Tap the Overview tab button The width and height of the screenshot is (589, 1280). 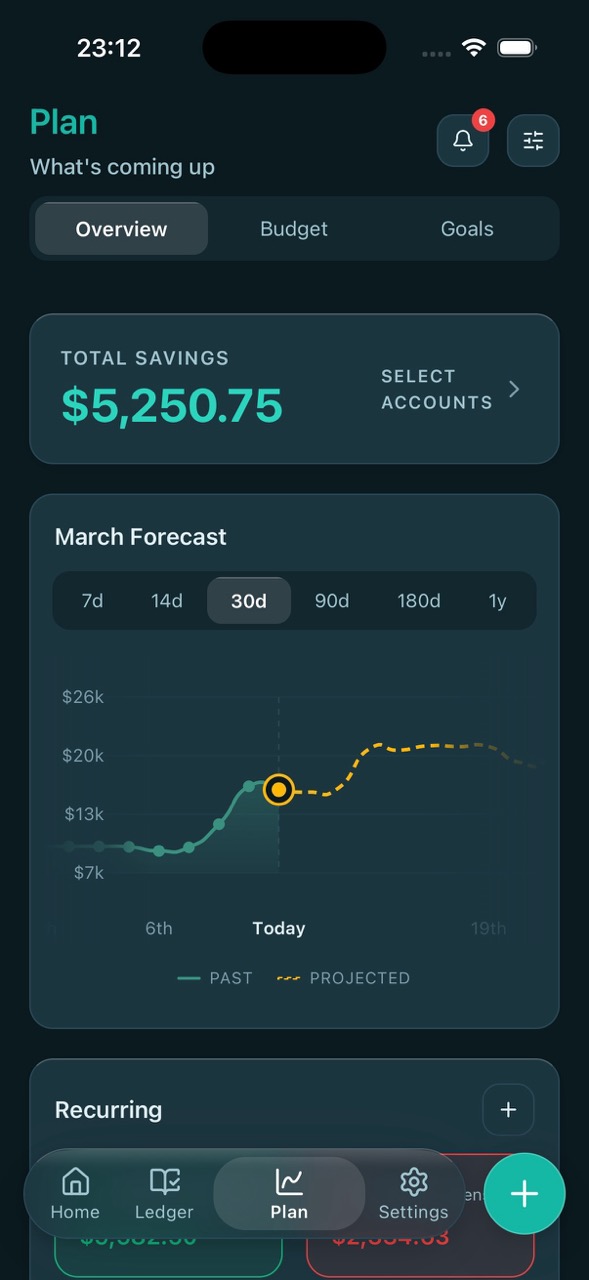click(120, 228)
